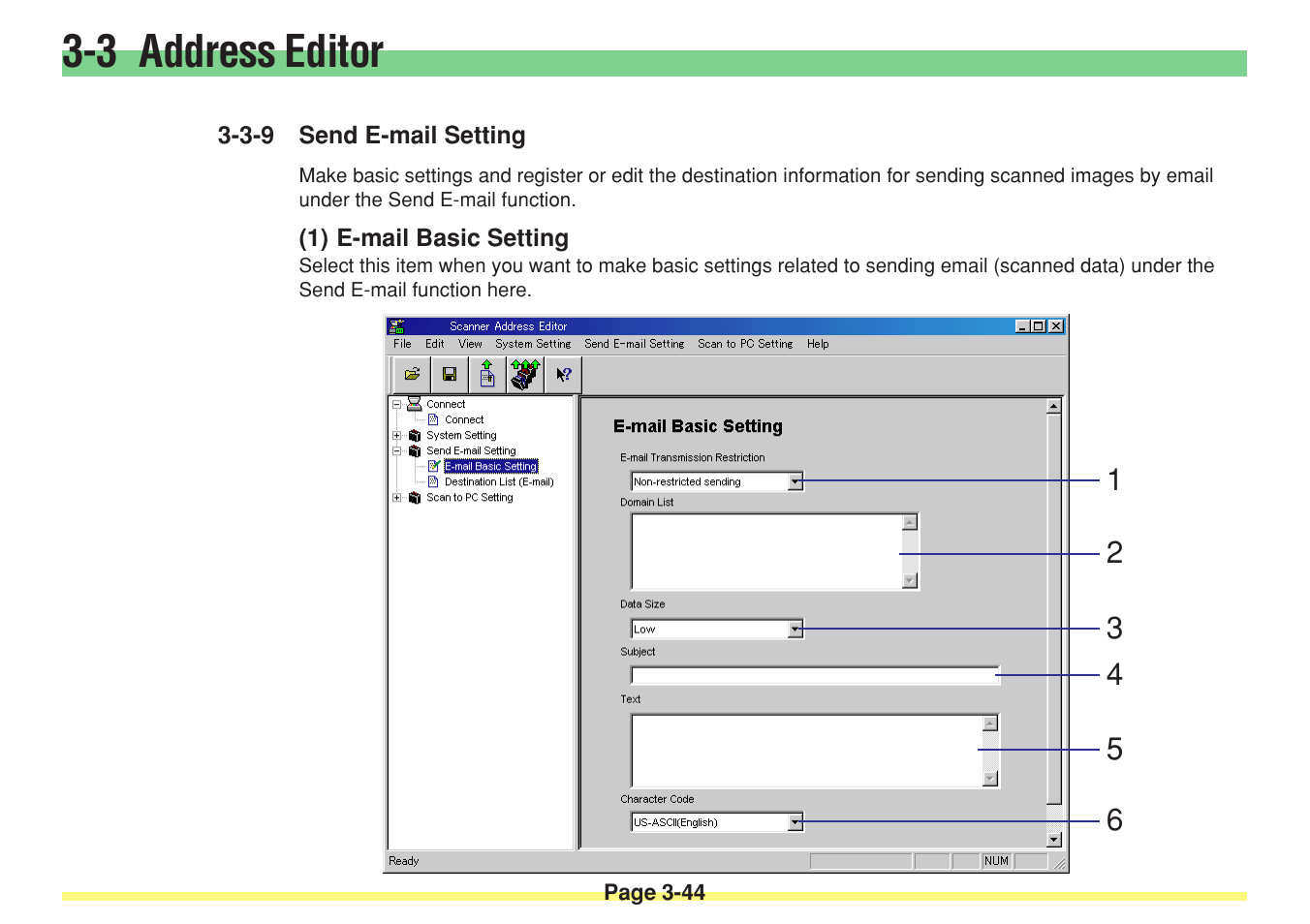Open the Edit menu
1310x924 pixels.
[x=435, y=344]
